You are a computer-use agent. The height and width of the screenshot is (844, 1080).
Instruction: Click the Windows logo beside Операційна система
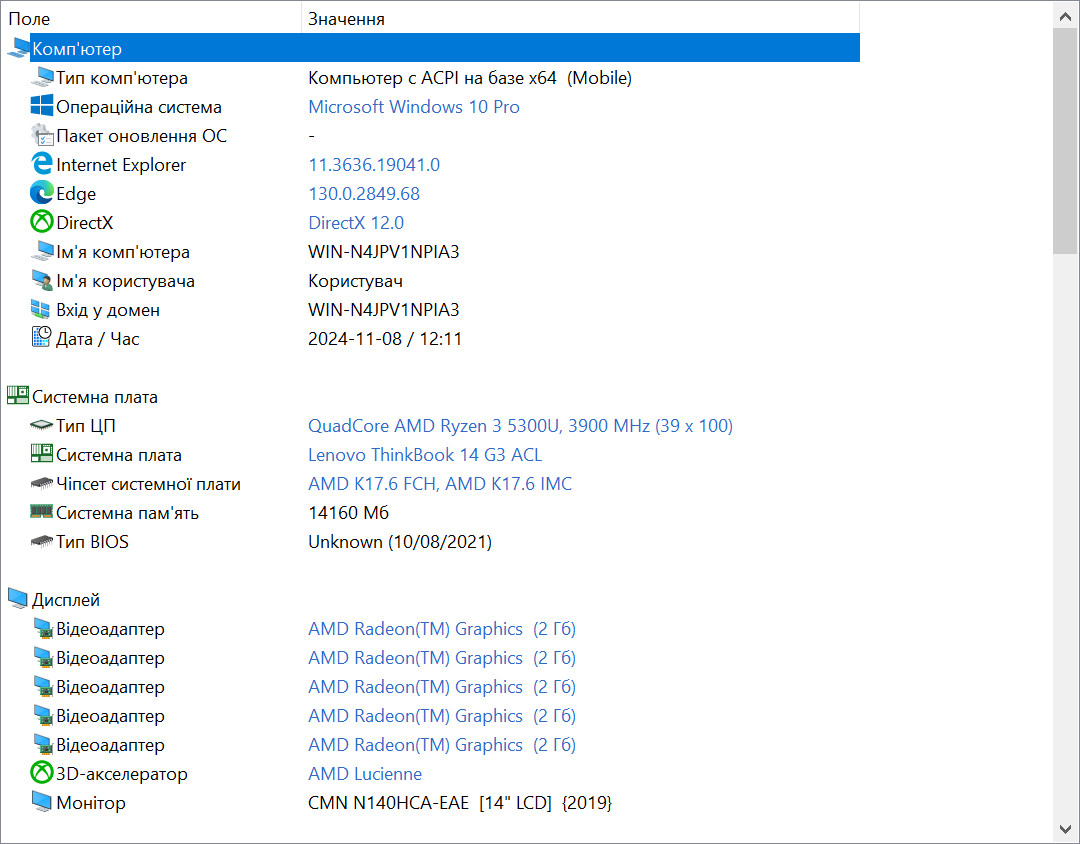tap(42, 106)
